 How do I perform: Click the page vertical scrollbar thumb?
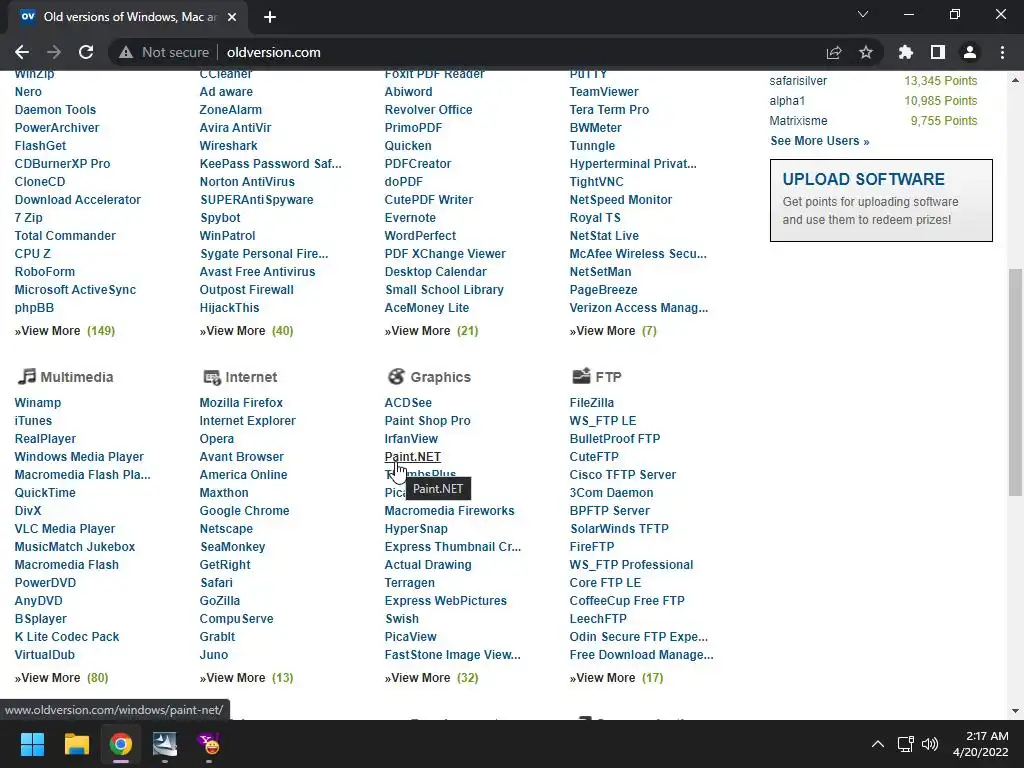point(1015,382)
